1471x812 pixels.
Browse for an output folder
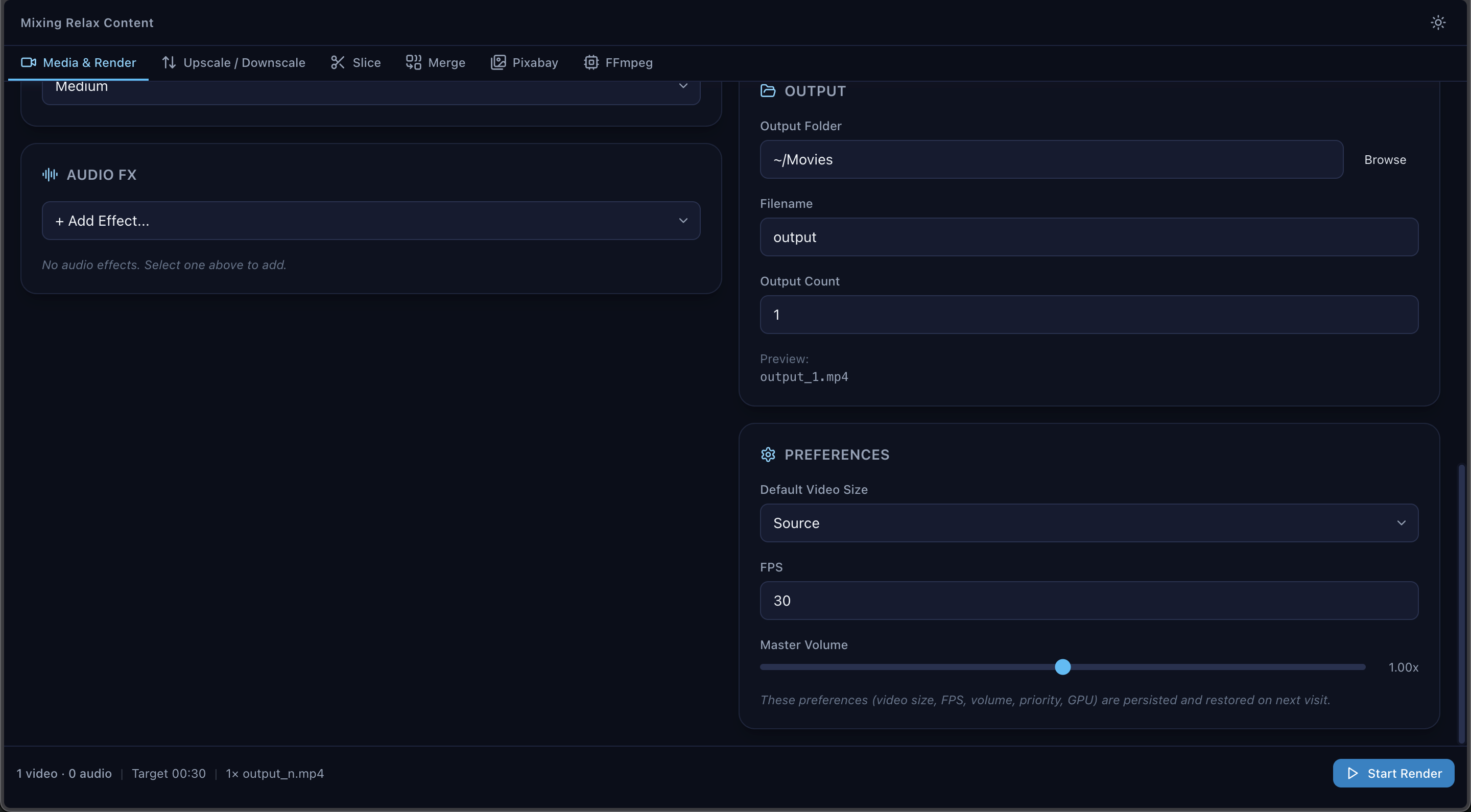pos(1385,159)
